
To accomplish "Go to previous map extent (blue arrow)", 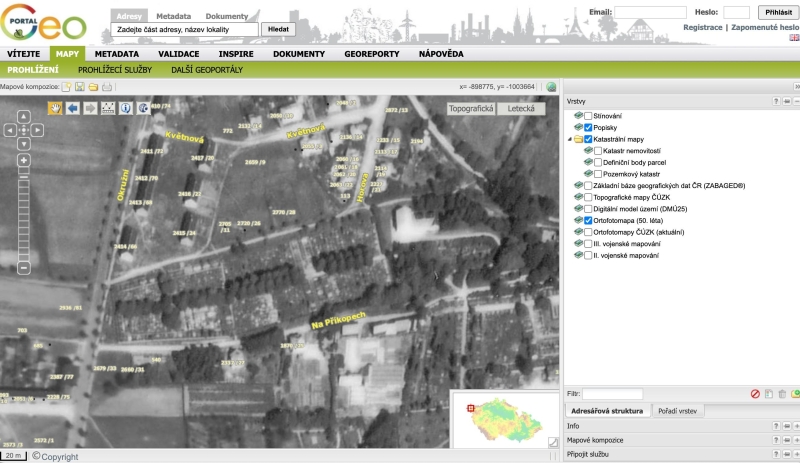I will [73, 108].
